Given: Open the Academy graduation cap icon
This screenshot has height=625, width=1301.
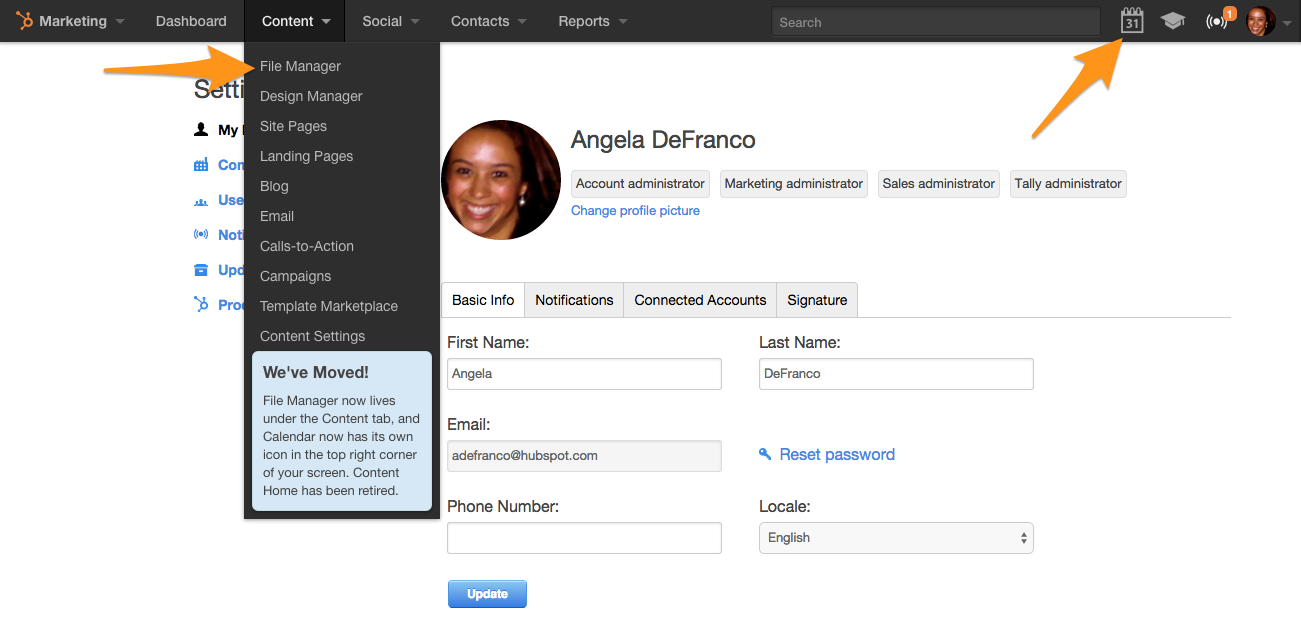Looking at the screenshot, I should point(1173,21).
